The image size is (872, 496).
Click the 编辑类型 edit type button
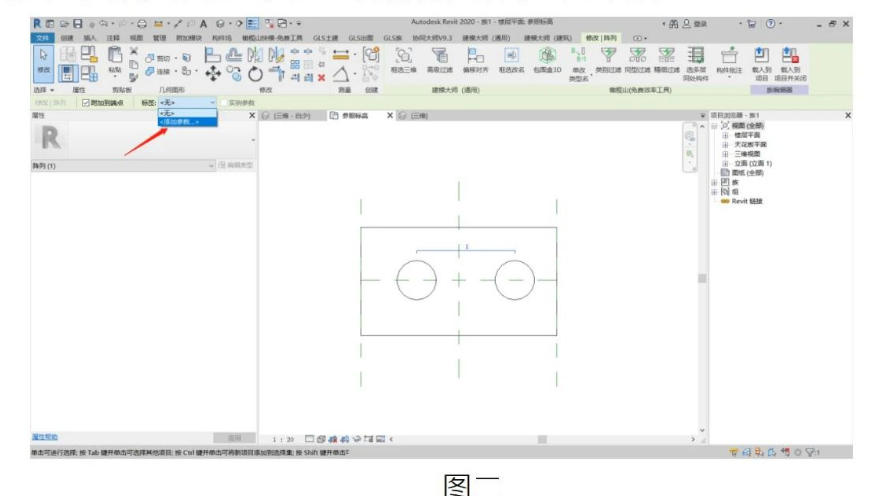coord(236,165)
